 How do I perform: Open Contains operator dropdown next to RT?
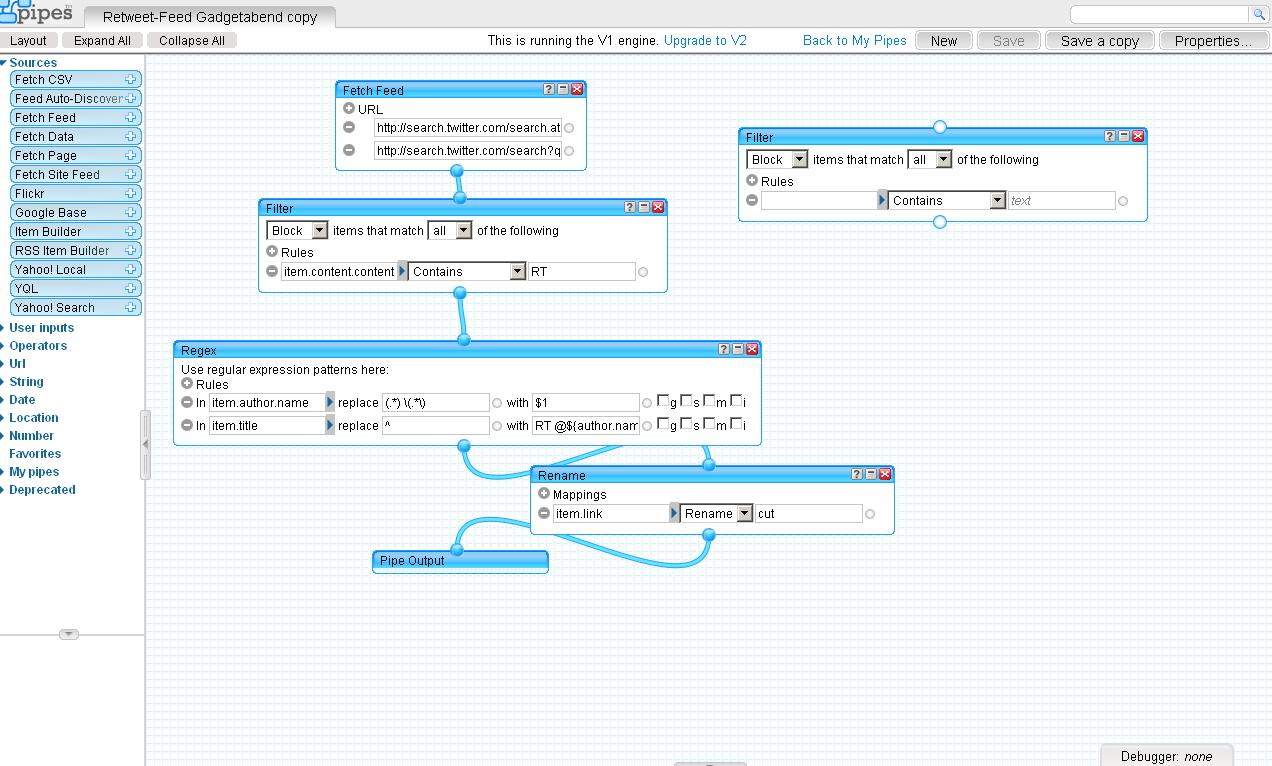(467, 271)
